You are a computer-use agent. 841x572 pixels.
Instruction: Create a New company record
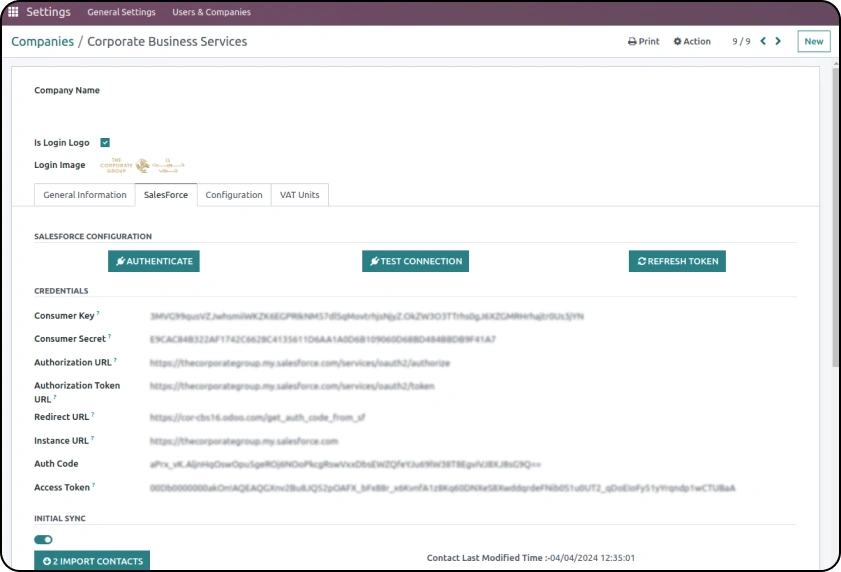point(814,41)
